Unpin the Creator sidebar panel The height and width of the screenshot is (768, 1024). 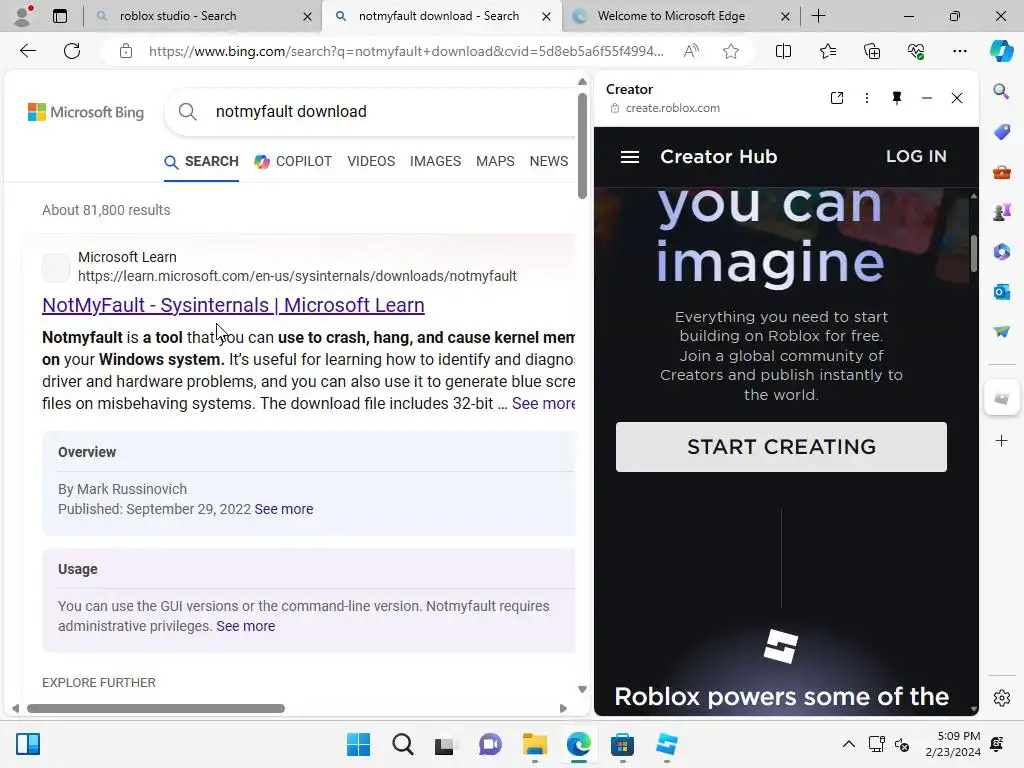pos(897,98)
